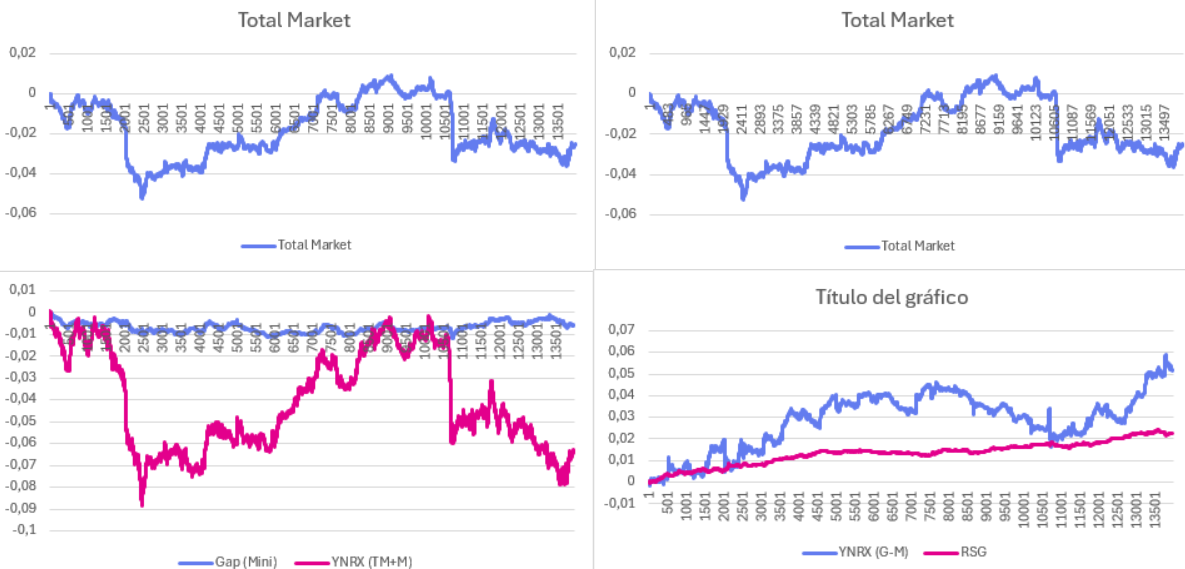
Task: Click the "-0,1" vertical axis label
Action: [x=21, y=530]
